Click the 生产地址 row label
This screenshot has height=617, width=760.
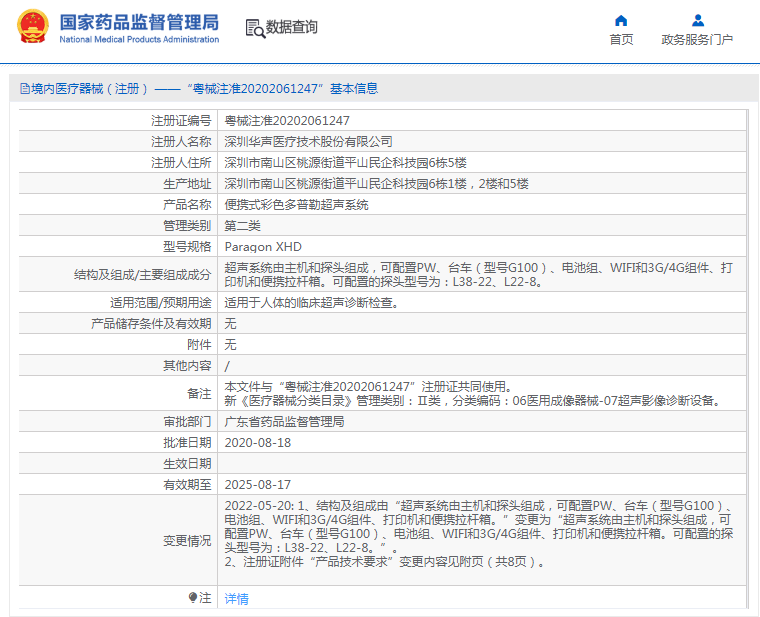[187, 184]
